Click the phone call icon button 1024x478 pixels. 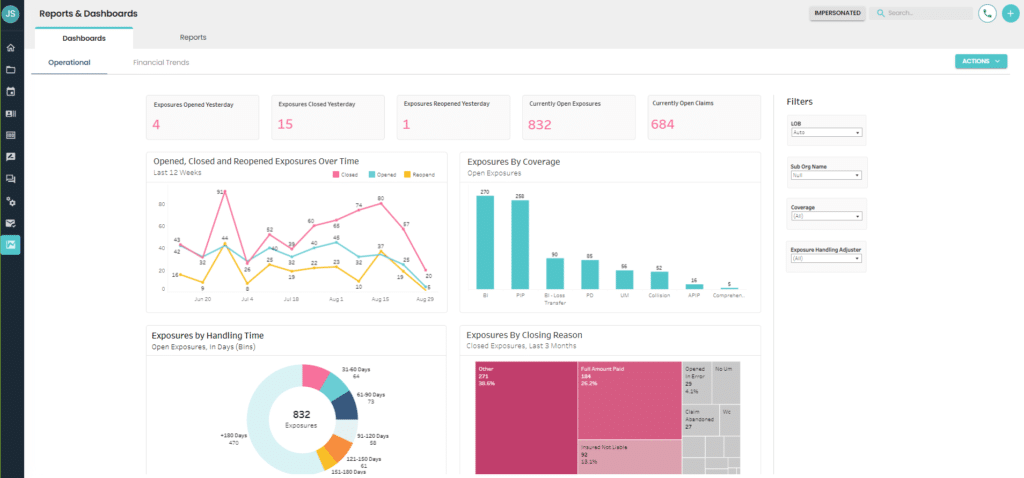pos(987,13)
